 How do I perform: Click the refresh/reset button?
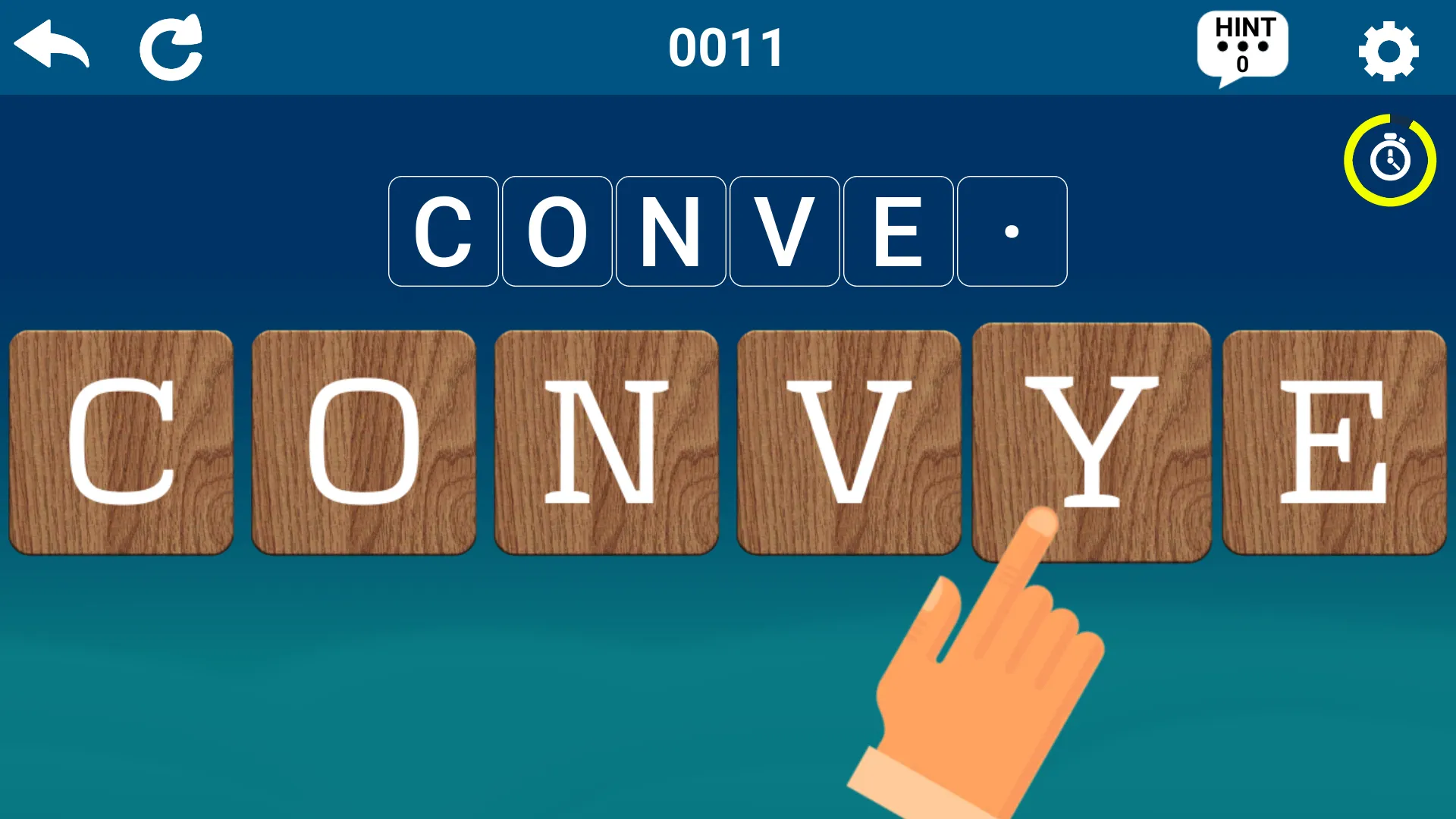pyautogui.click(x=171, y=46)
